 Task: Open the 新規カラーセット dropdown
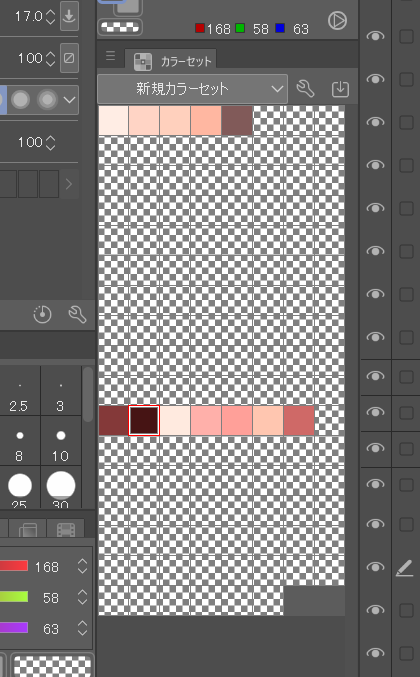pos(193,89)
